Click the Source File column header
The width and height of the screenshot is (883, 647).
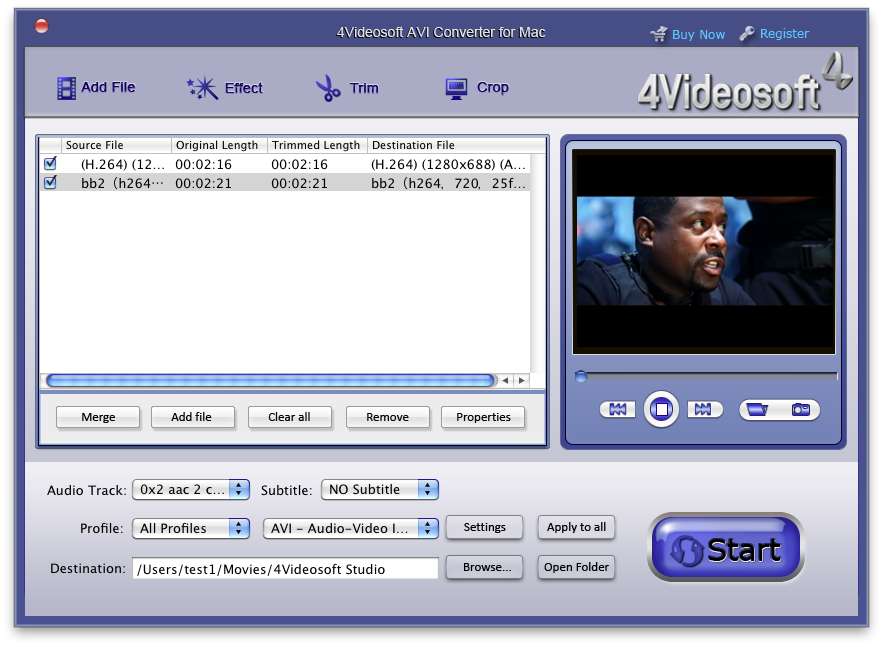coord(116,145)
